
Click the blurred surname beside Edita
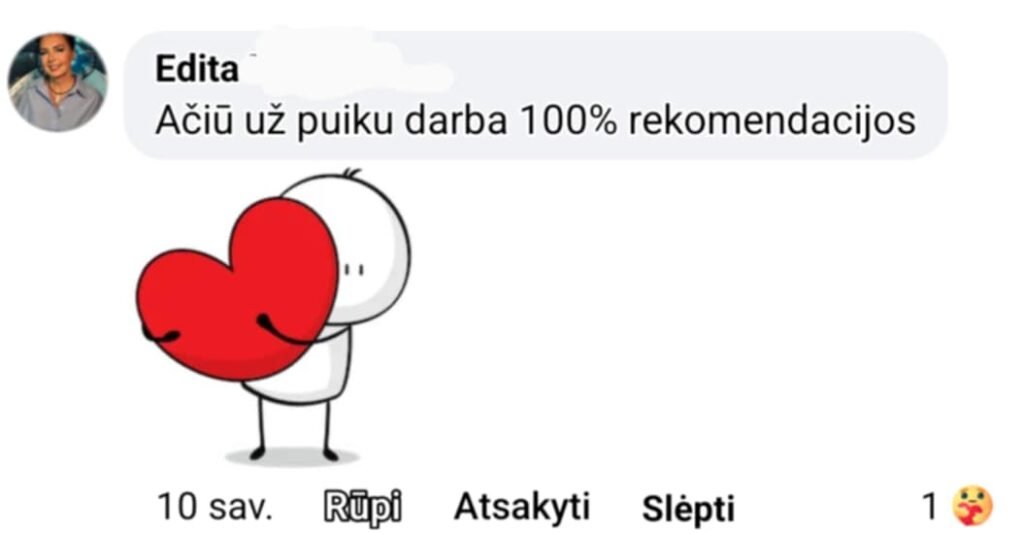(346, 67)
